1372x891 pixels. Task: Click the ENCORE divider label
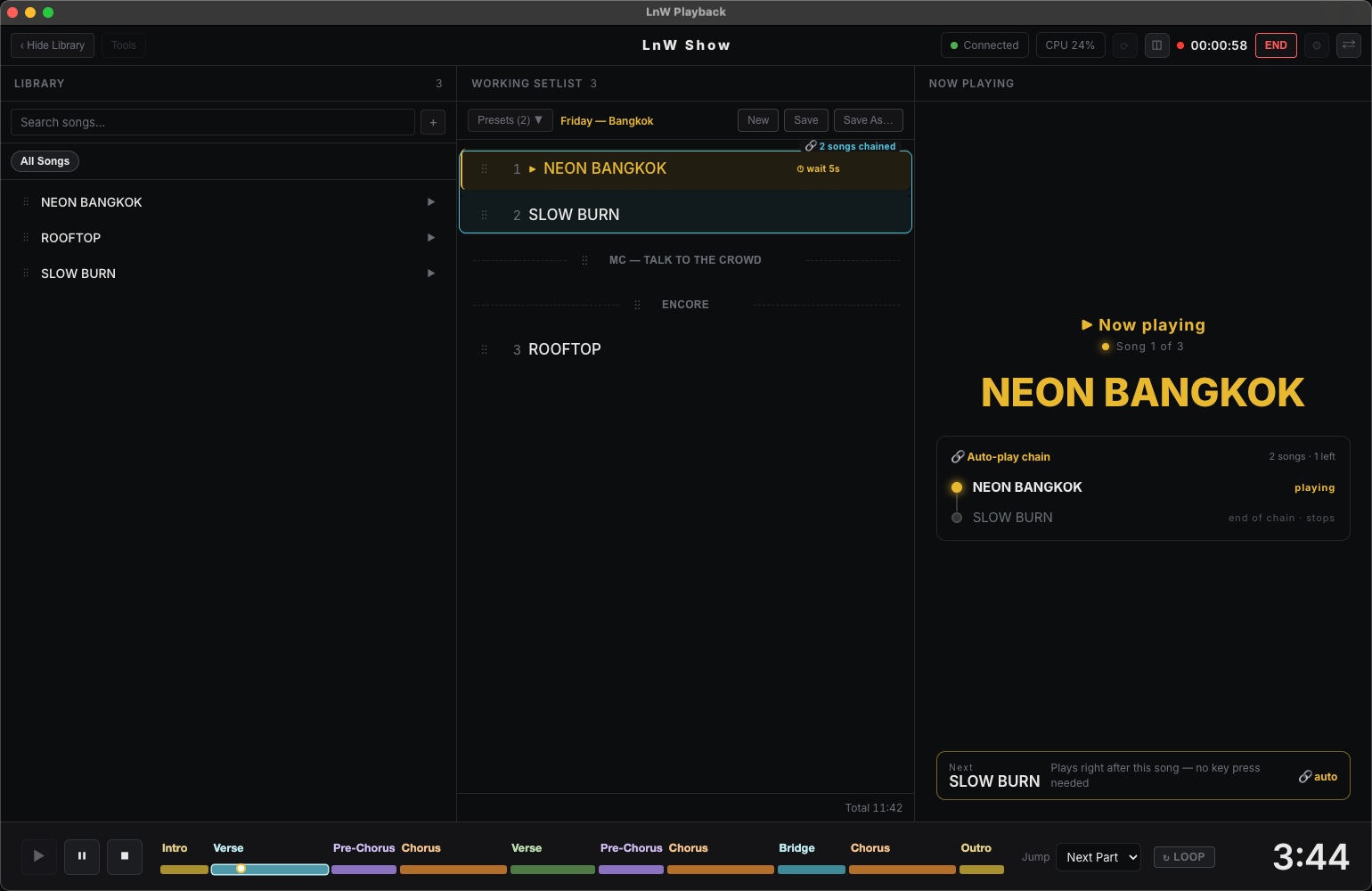pos(685,305)
